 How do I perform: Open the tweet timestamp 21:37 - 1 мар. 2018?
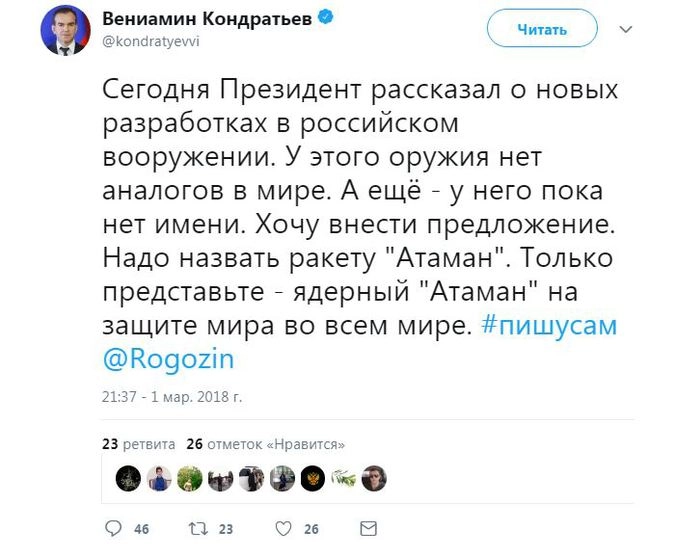pyautogui.click(x=172, y=396)
